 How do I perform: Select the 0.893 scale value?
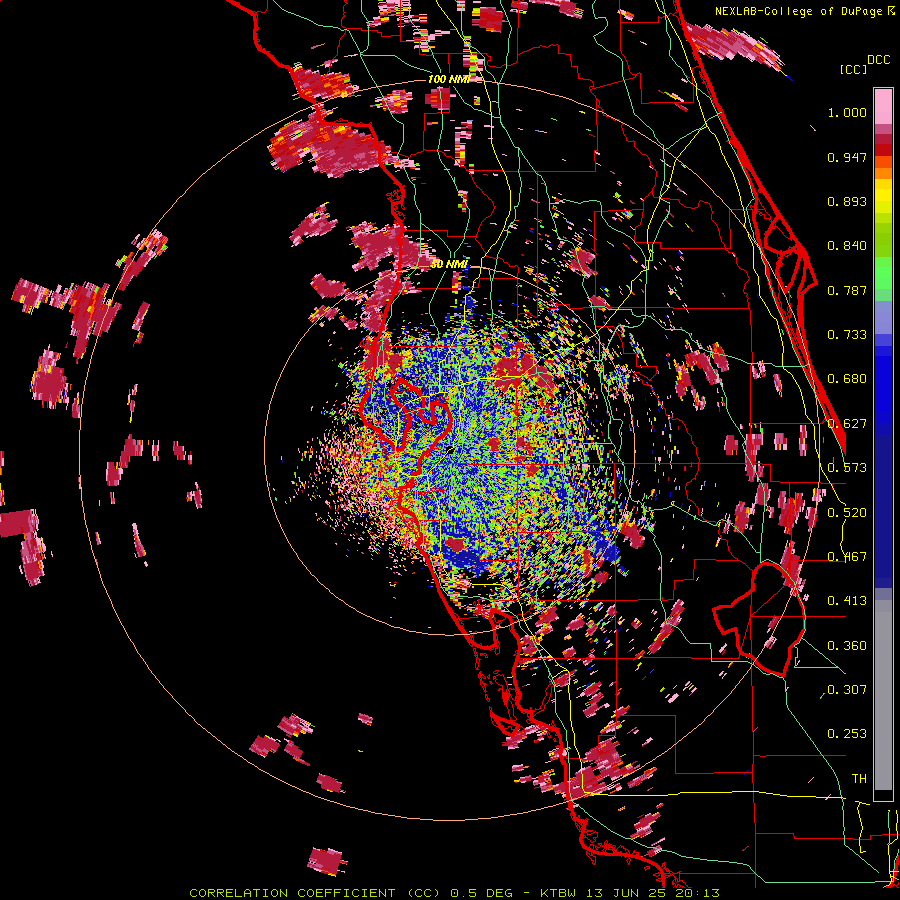(x=847, y=201)
